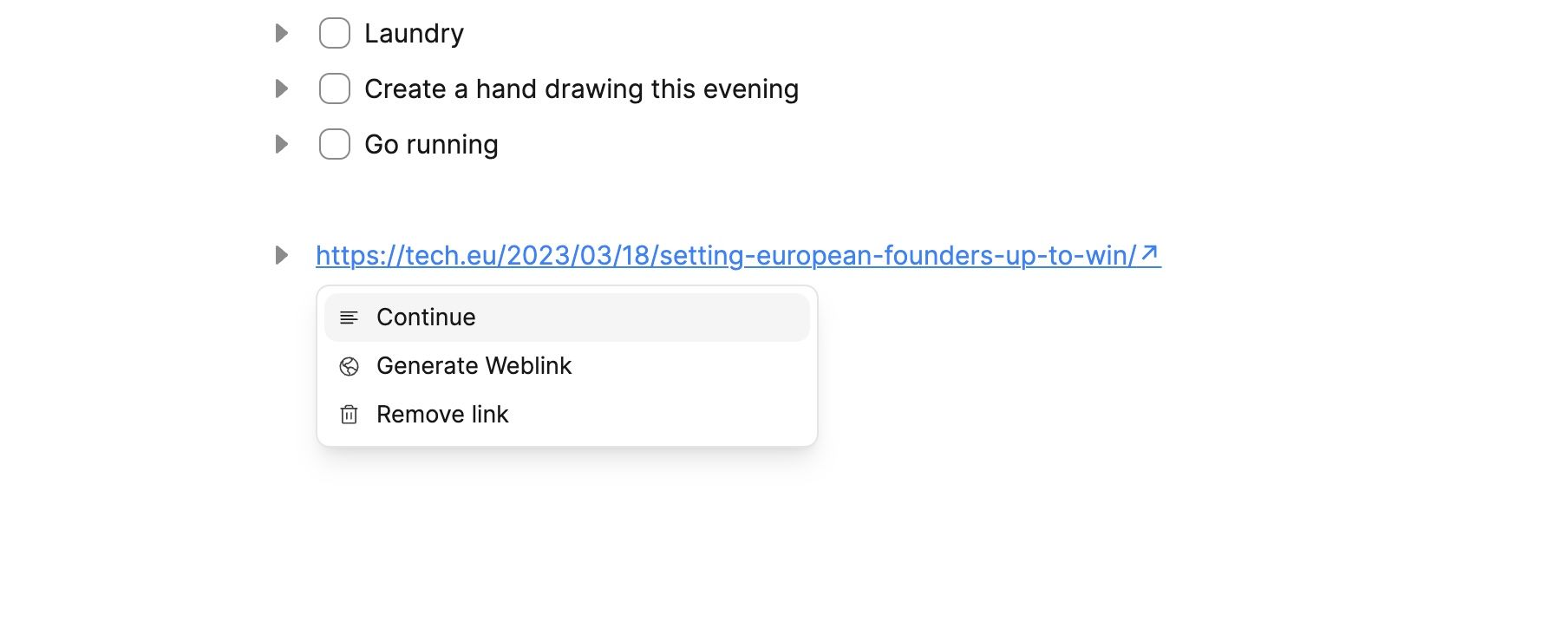Screen dimensions: 1568x635
Task: Expand the Laundry task item
Action: (280, 33)
